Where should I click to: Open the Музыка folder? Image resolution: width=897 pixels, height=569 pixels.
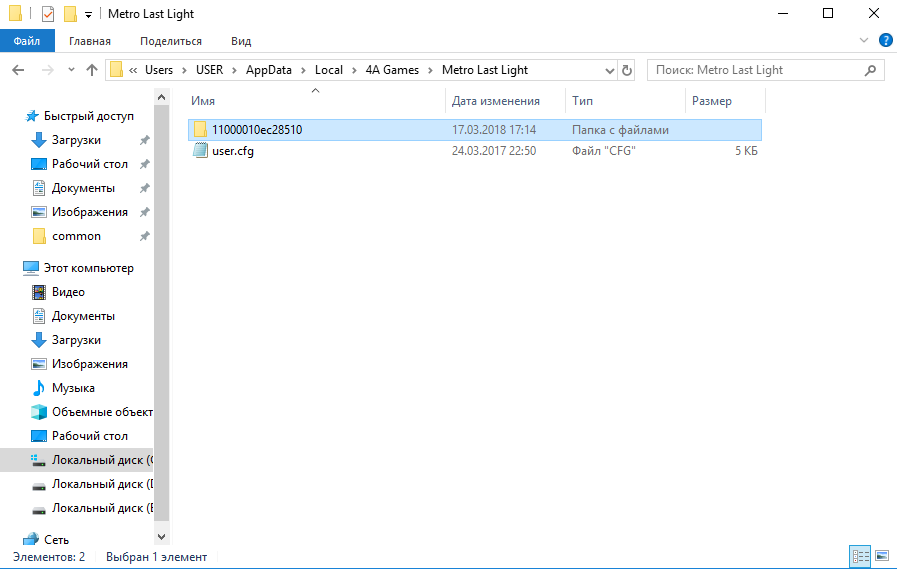click(73, 388)
